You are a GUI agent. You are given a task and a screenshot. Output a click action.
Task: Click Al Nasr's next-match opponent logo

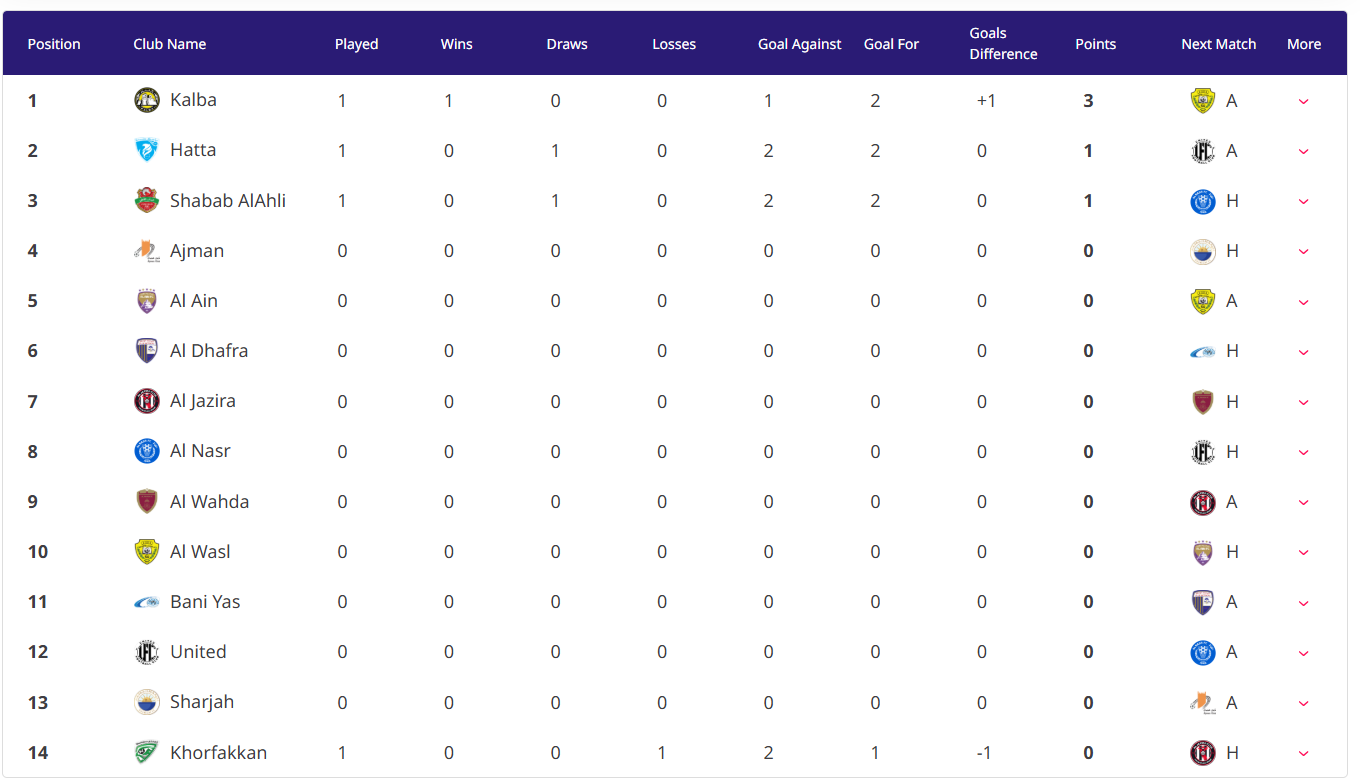coord(1203,452)
